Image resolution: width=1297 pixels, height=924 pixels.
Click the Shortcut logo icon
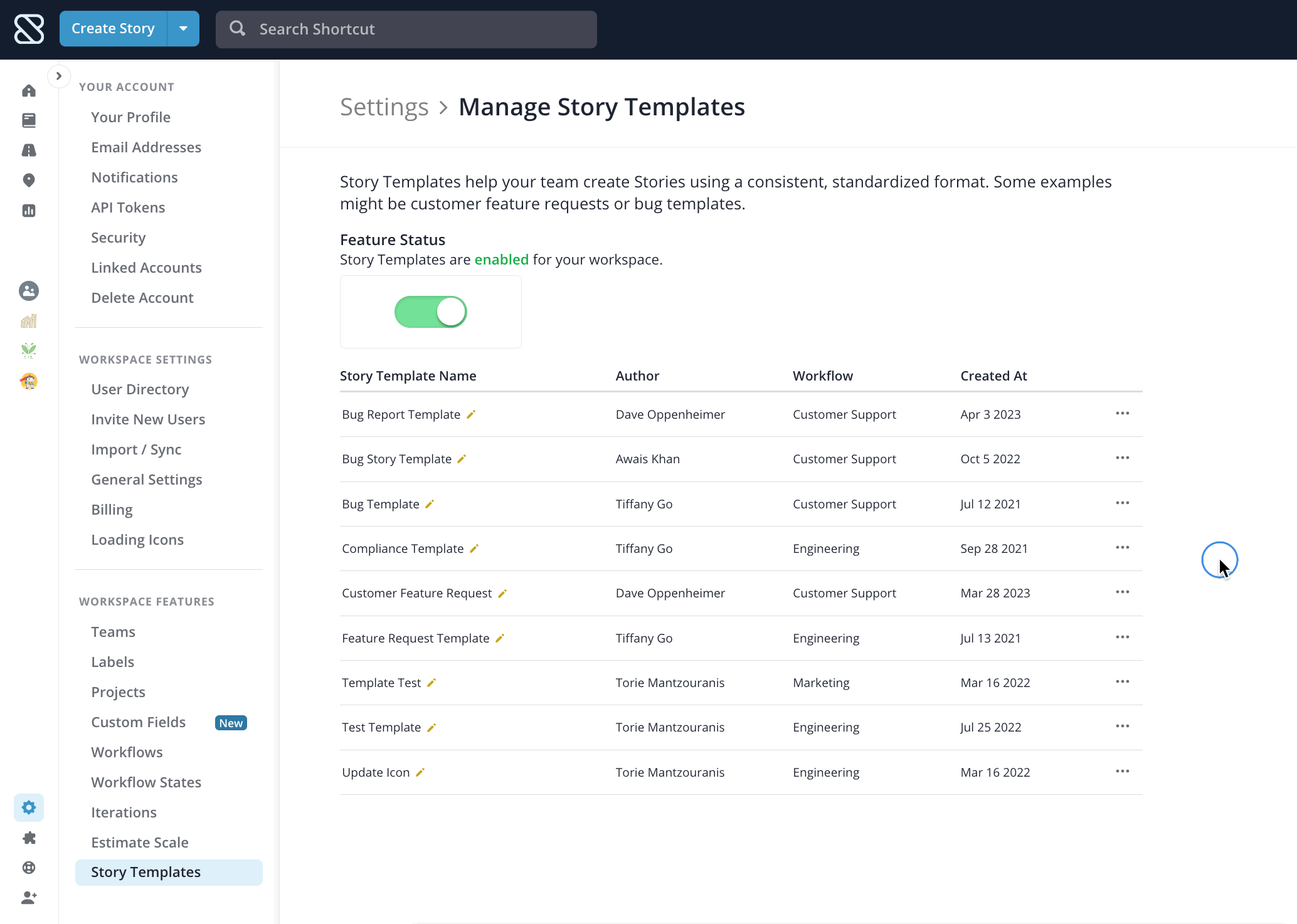(x=29, y=29)
